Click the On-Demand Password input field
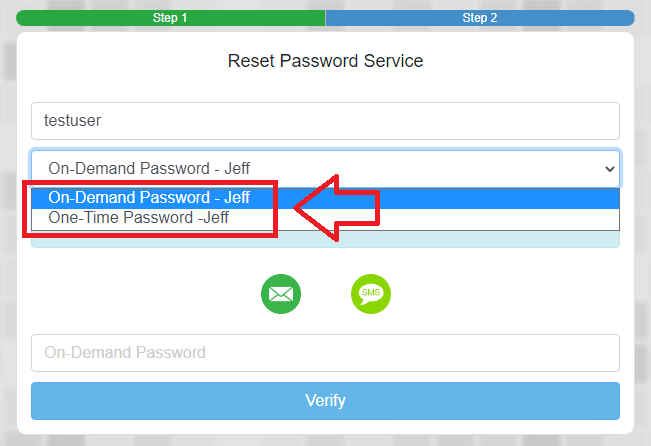 pos(325,352)
